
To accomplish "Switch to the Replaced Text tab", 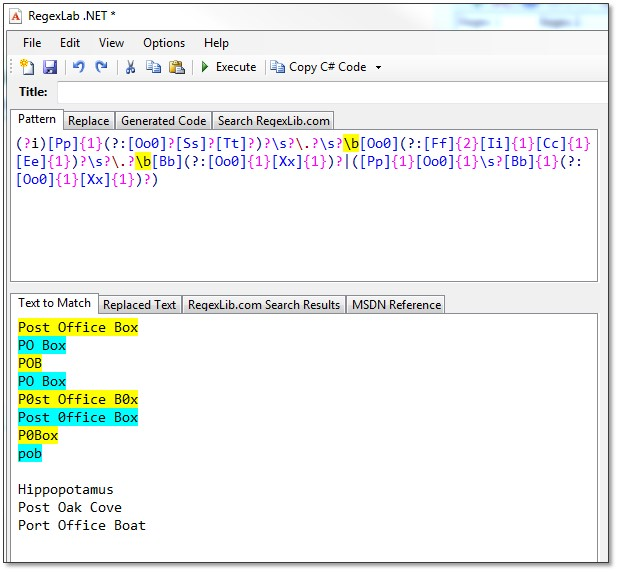I will [140, 305].
